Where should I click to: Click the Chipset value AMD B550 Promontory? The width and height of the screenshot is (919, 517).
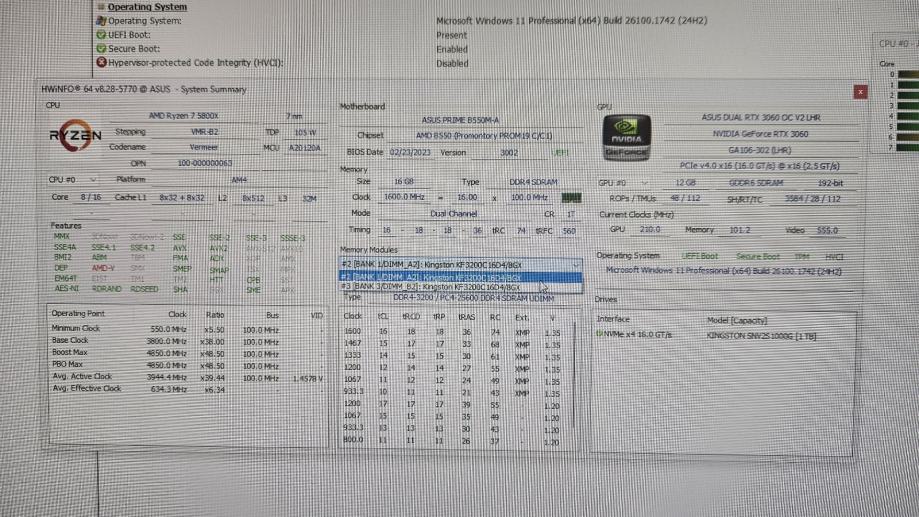click(484, 135)
